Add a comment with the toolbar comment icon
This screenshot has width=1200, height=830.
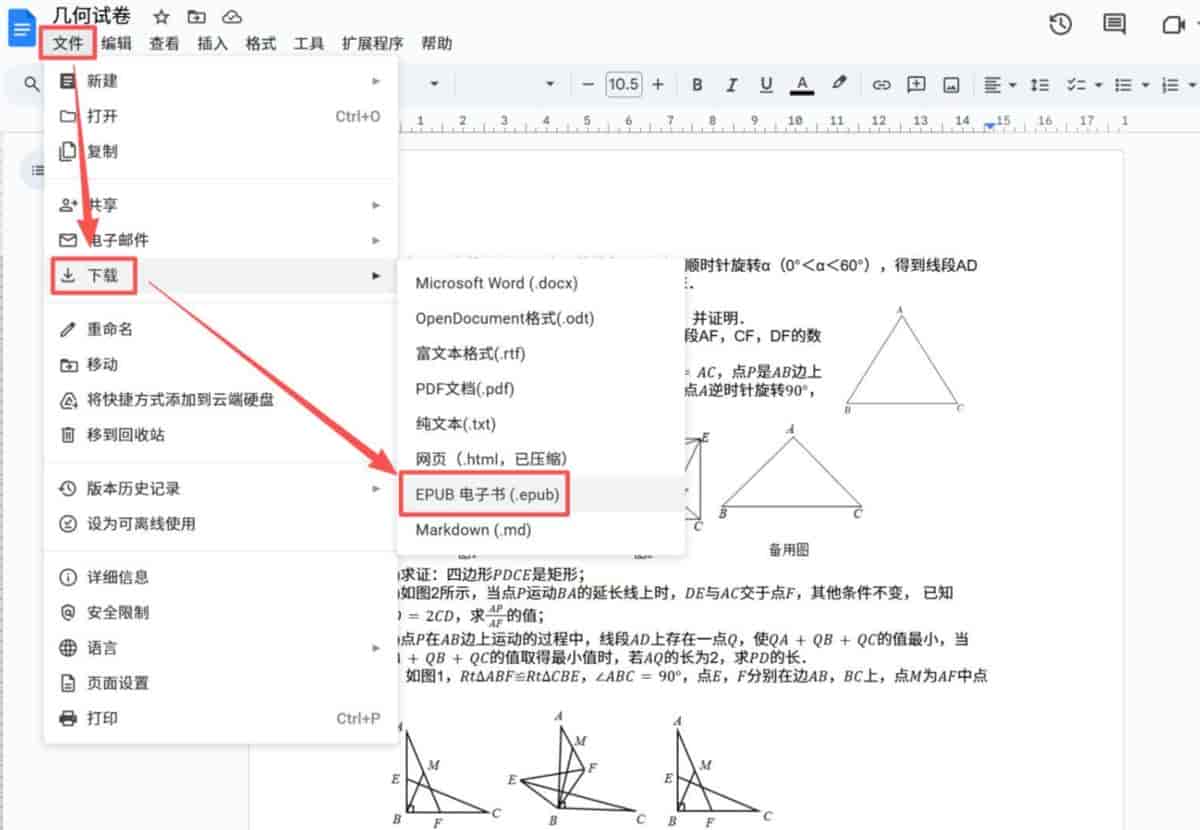coord(916,85)
